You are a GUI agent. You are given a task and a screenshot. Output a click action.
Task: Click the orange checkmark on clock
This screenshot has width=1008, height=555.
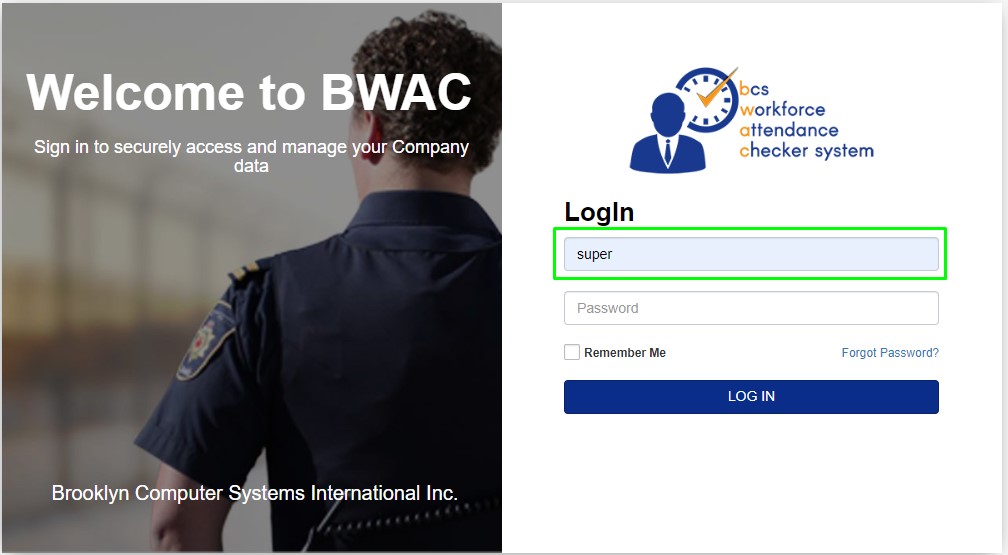[x=716, y=89]
